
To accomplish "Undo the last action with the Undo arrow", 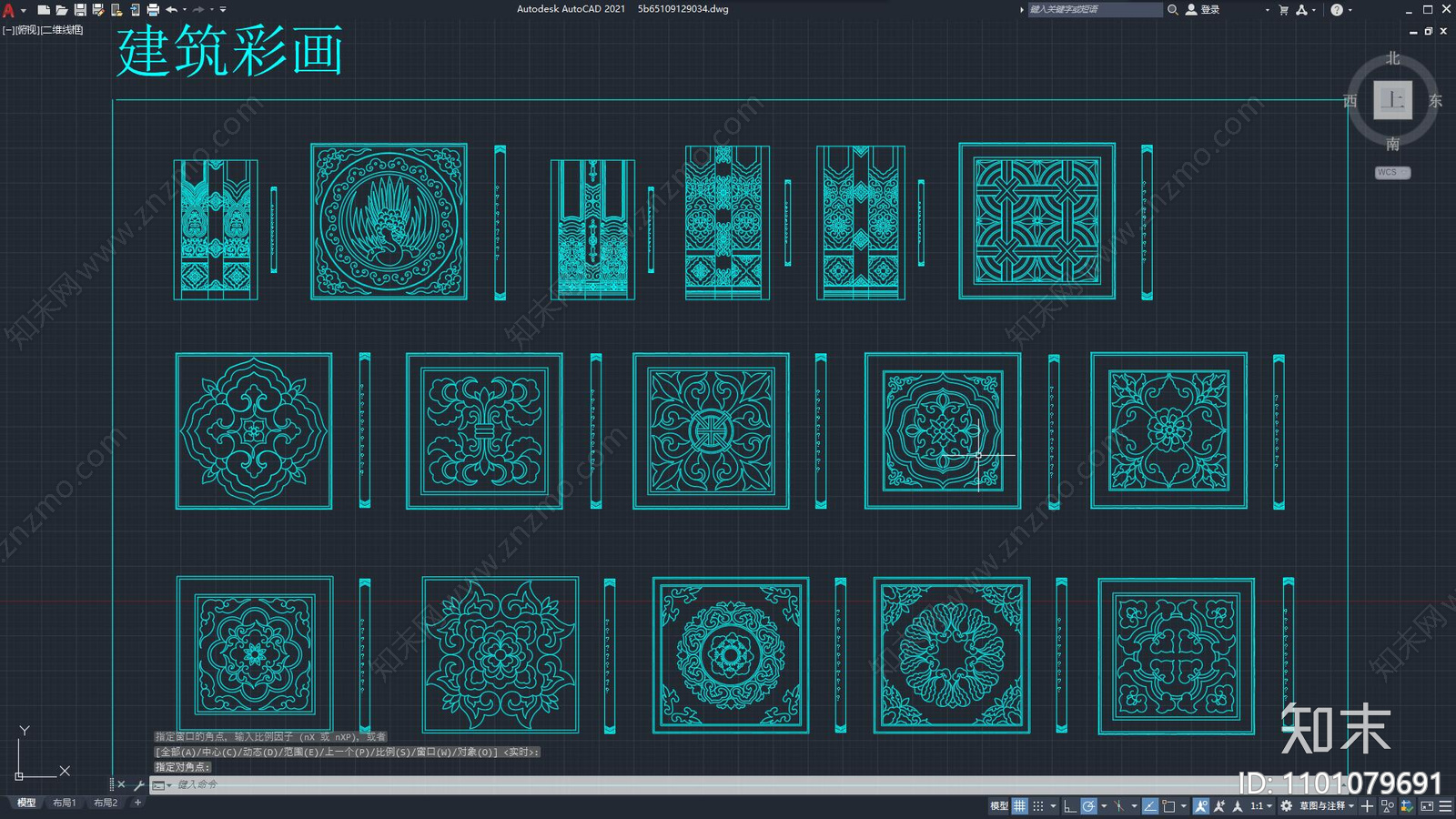I will [172, 10].
